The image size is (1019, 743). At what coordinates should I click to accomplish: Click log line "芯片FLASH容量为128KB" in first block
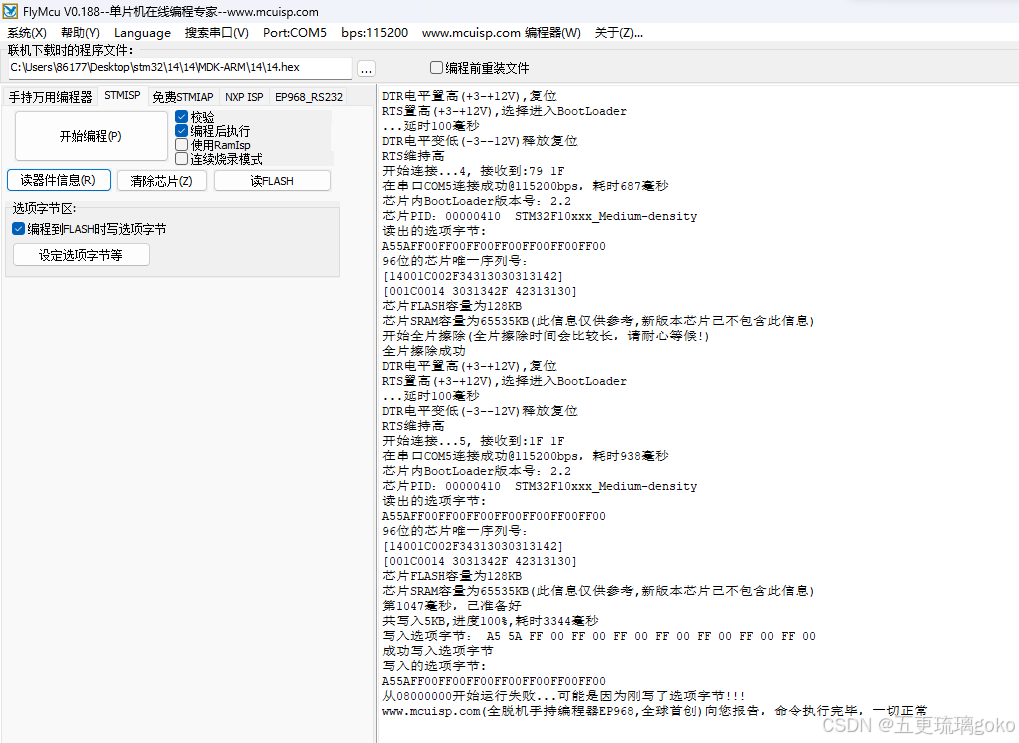(452, 306)
